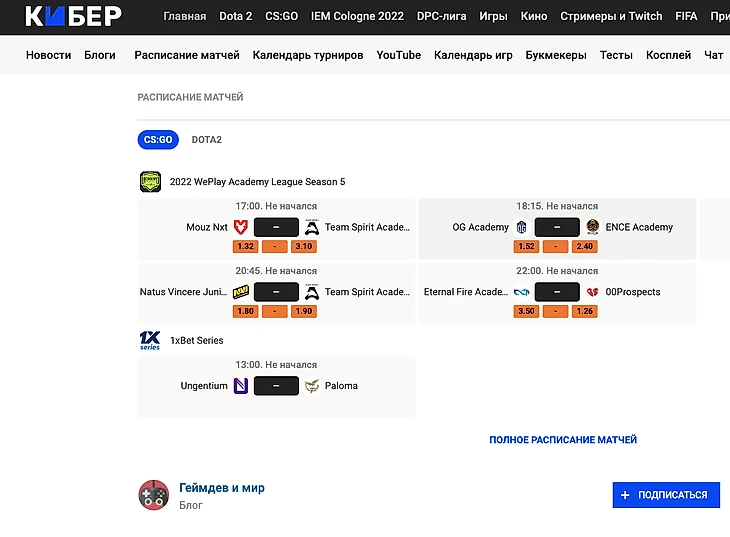Click the Ungentium team logo
The width and height of the screenshot is (730, 537).
(241, 386)
